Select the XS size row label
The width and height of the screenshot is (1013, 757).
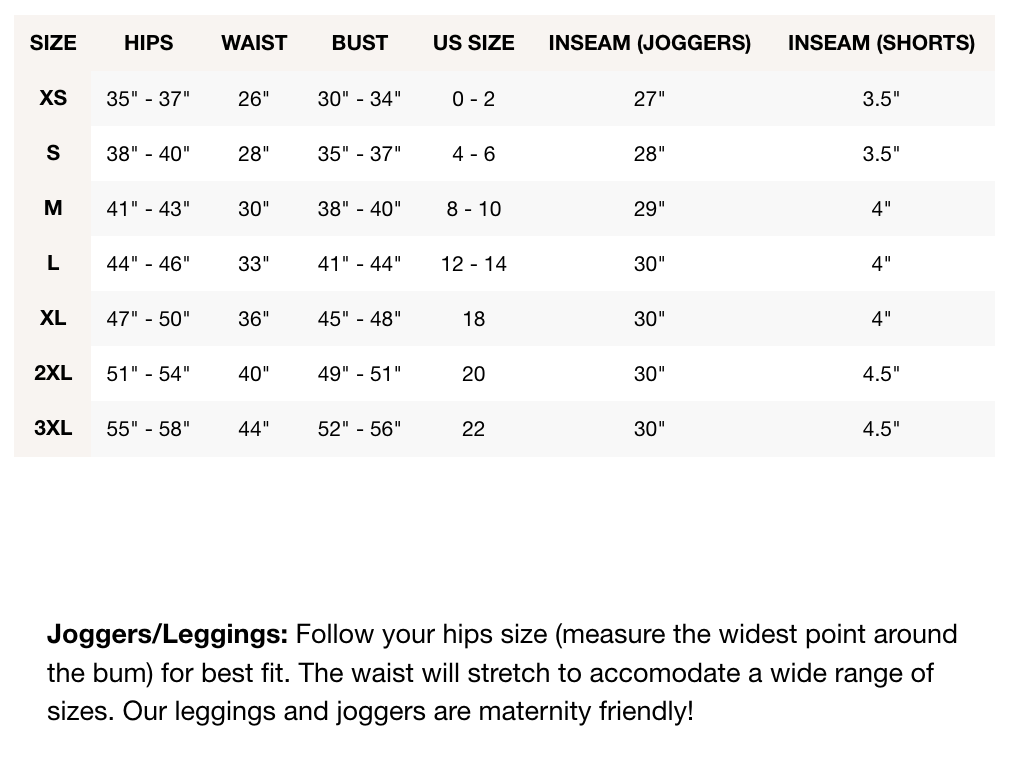53,98
